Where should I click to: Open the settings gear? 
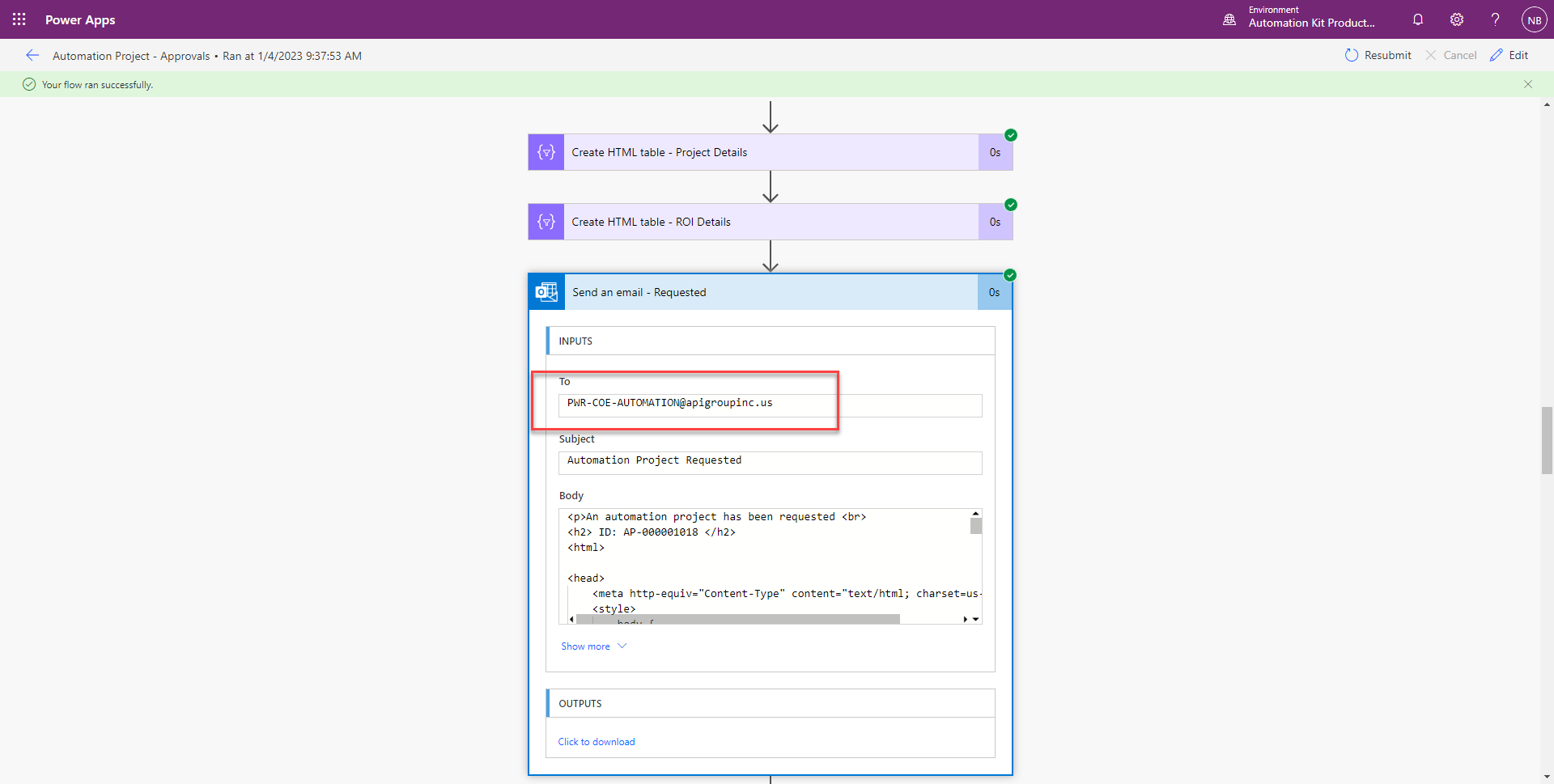pos(1457,19)
